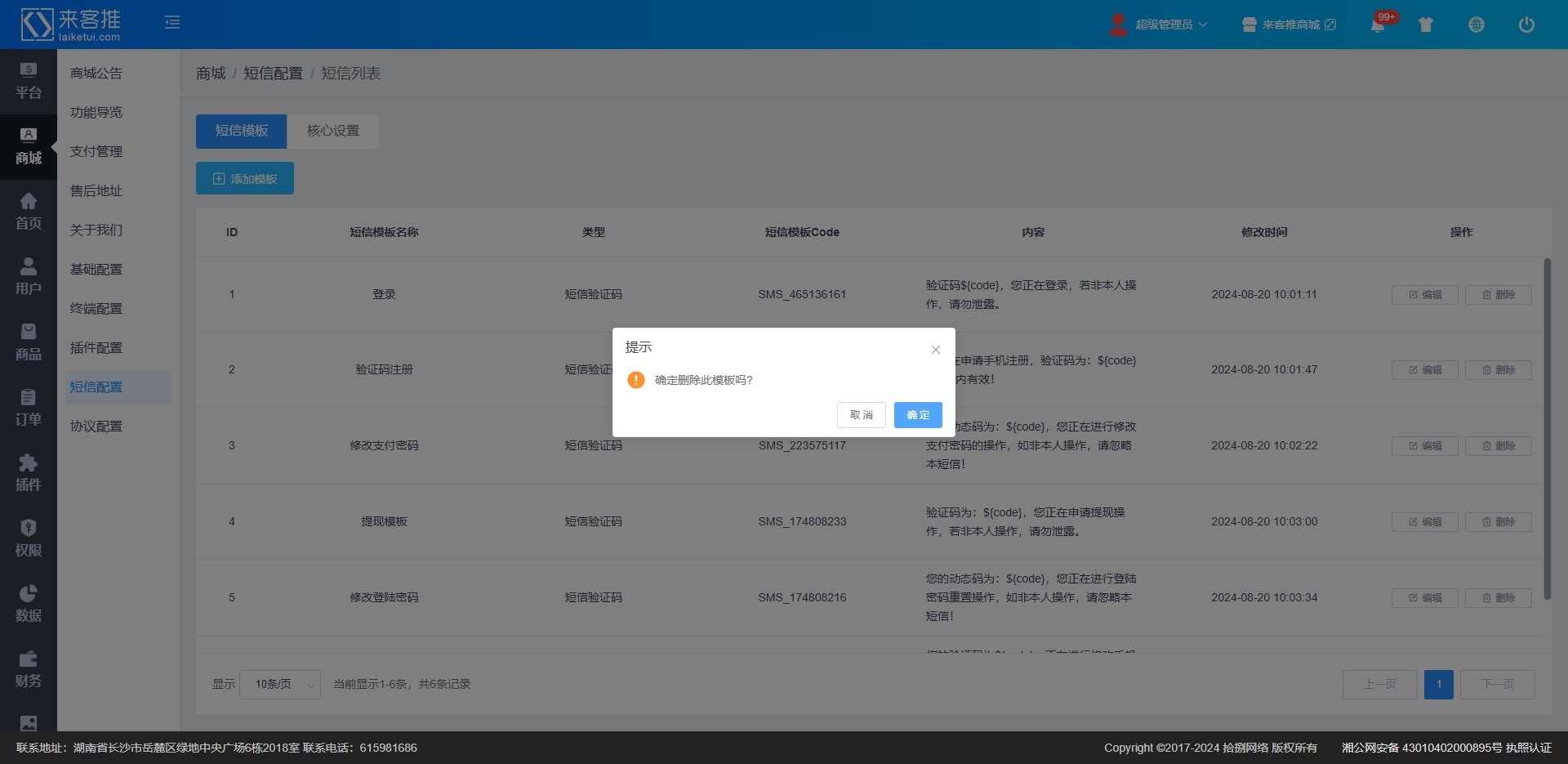The image size is (1568, 764).
Task: Open the 用户 section in left rail
Action: click(x=29, y=276)
